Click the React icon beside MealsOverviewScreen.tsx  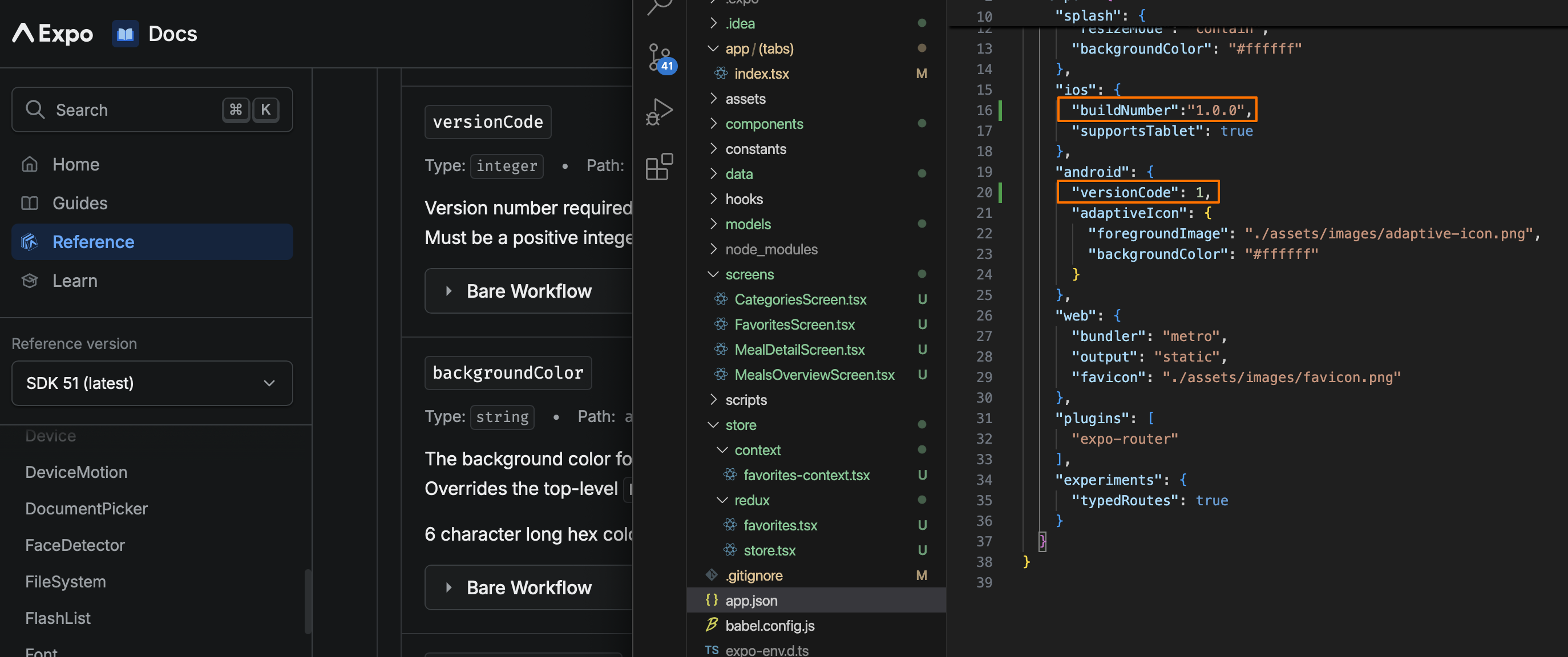coord(721,374)
